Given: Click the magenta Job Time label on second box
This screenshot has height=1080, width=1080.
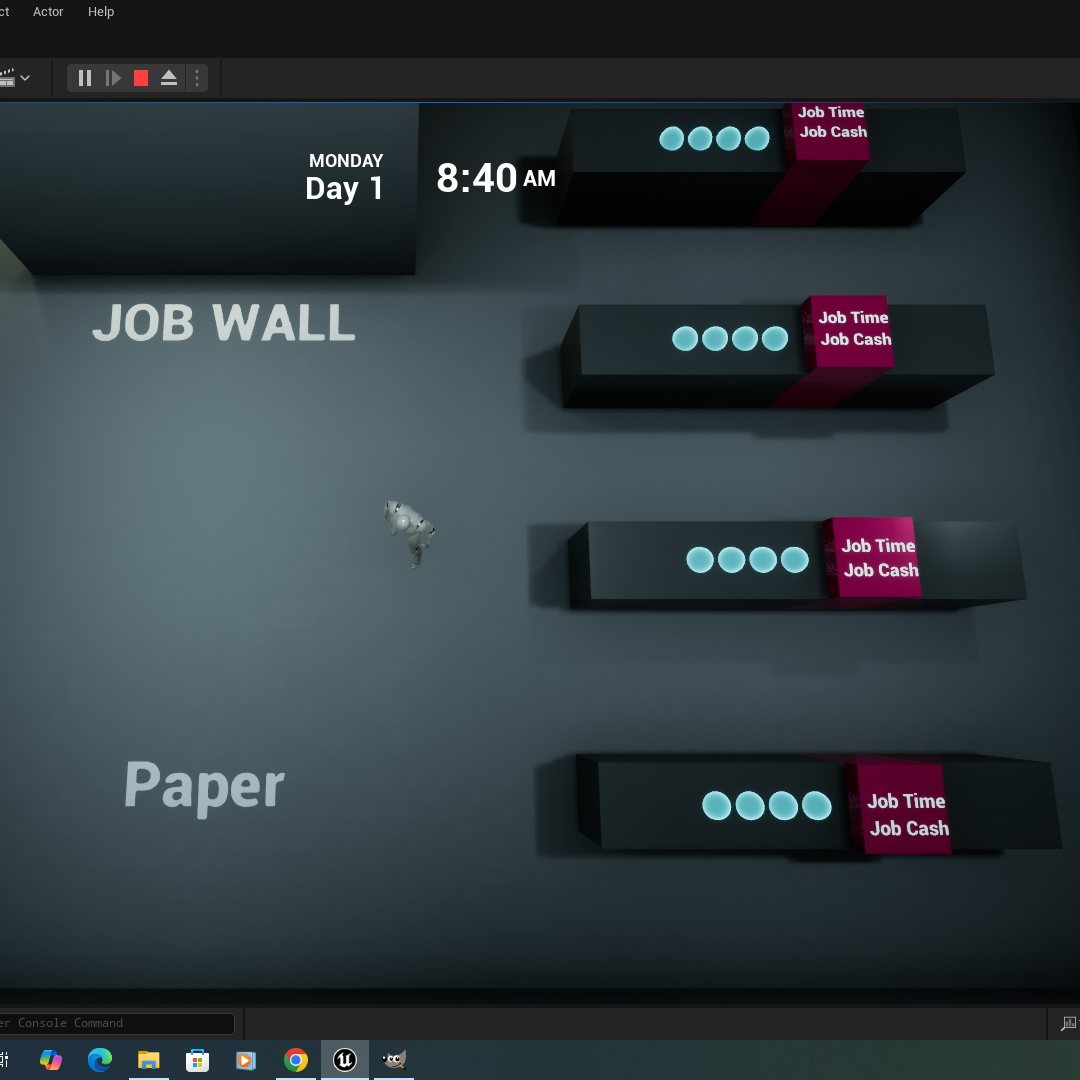Looking at the screenshot, I should point(853,318).
